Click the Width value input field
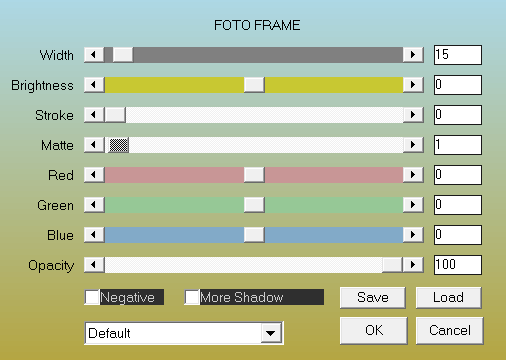506x360 pixels. pos(458,55)
